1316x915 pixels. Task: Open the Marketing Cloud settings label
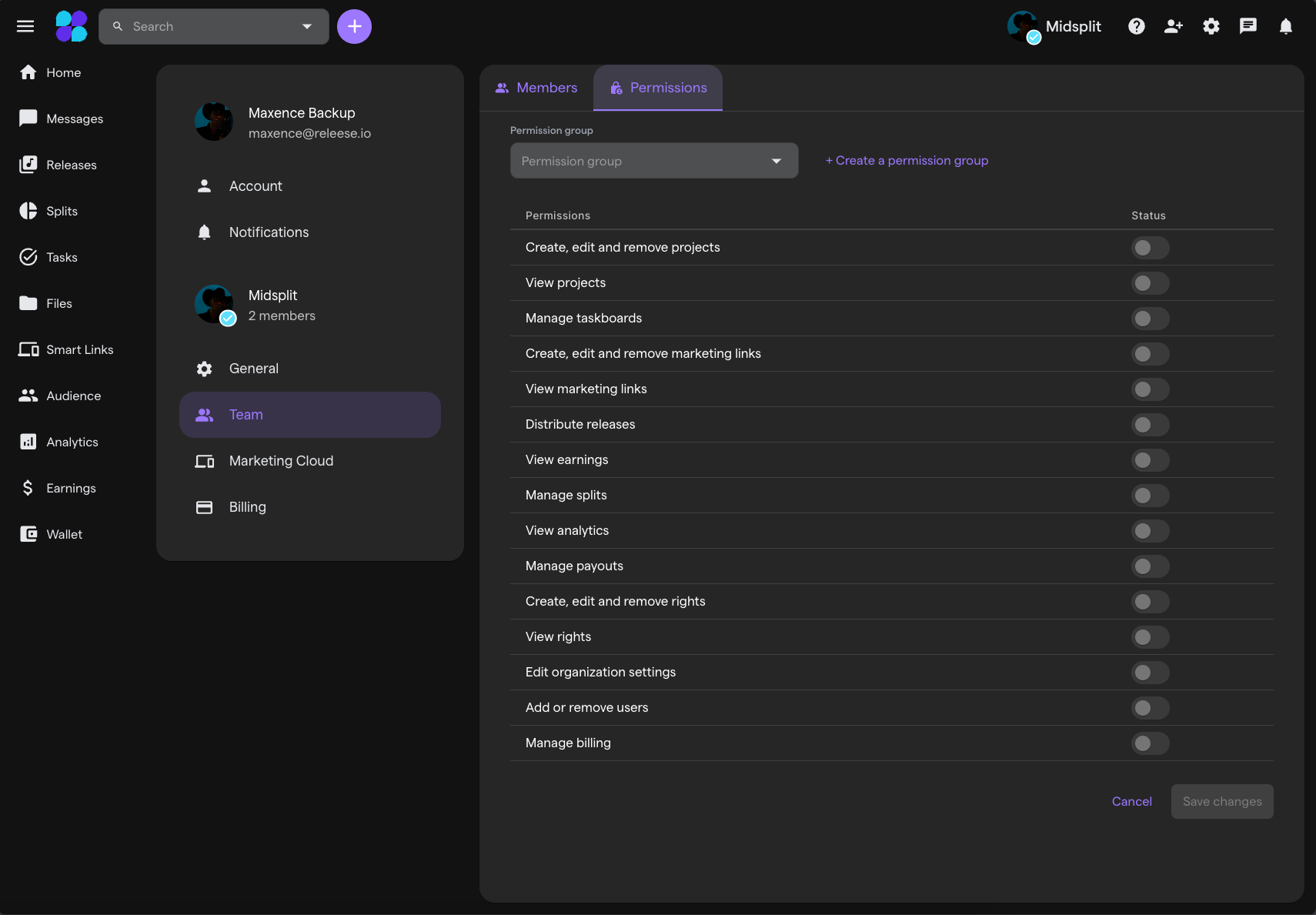(x=282, y=461)
